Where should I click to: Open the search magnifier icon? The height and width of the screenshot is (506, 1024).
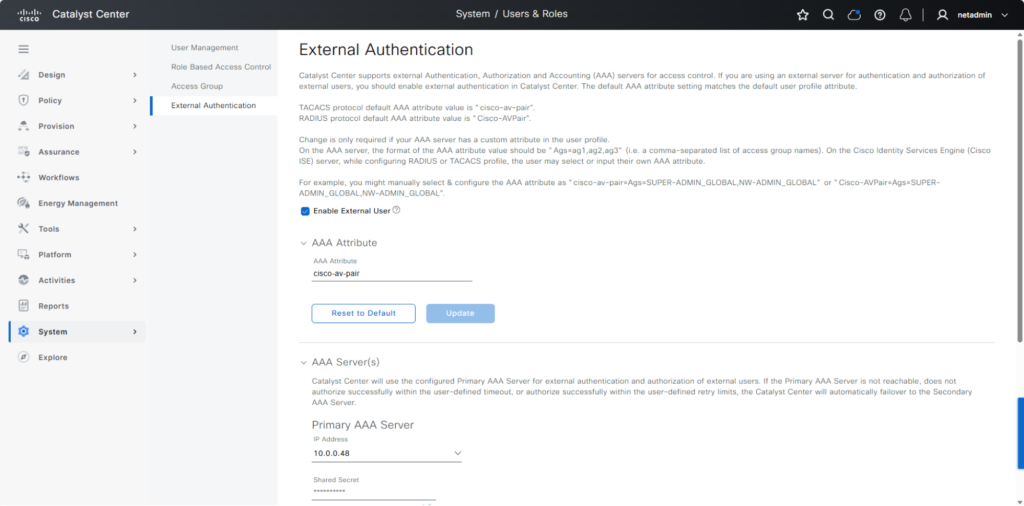(x=828, y=15)
